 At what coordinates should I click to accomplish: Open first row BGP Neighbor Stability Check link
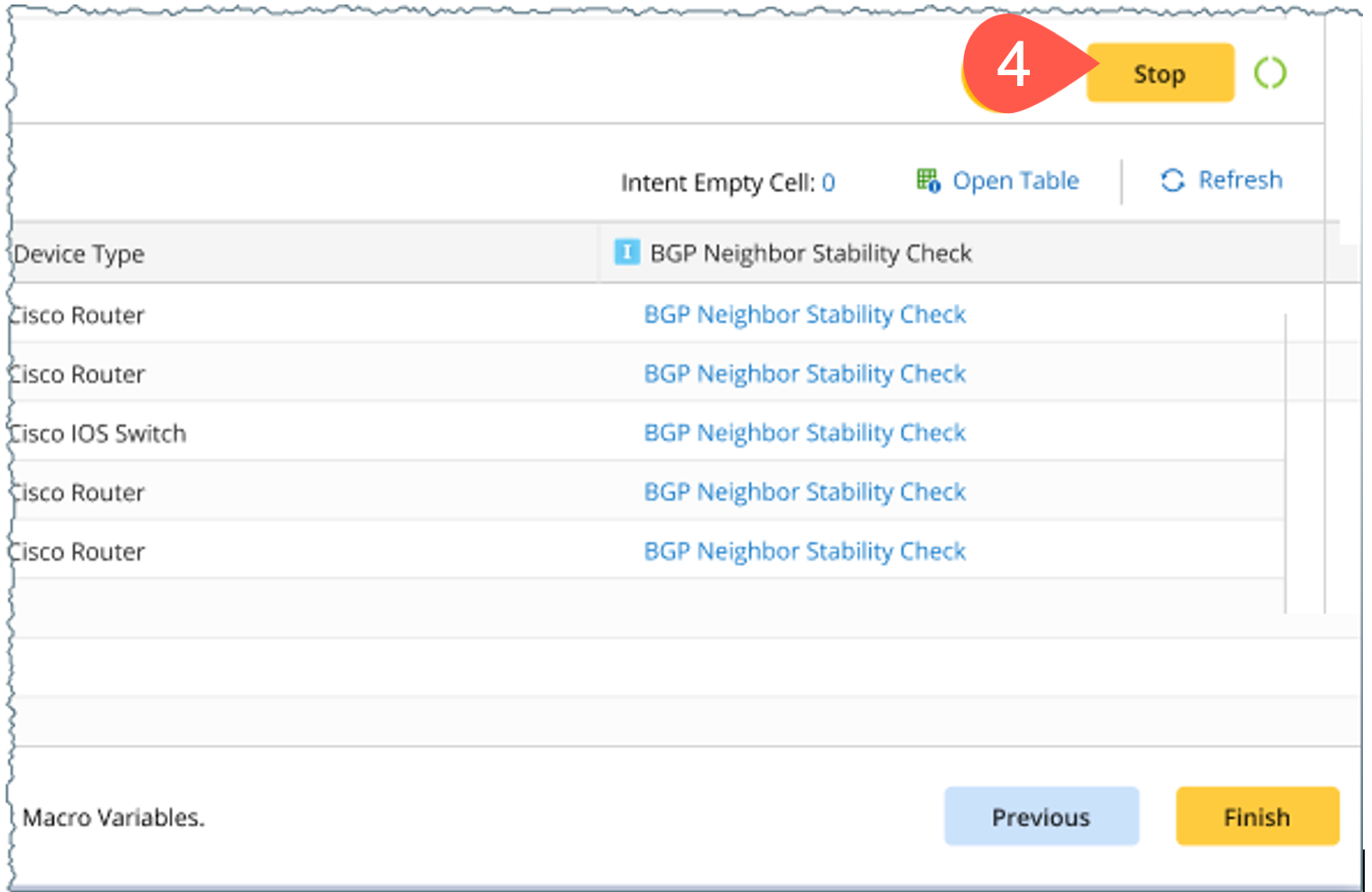click(x=805, y=315)
